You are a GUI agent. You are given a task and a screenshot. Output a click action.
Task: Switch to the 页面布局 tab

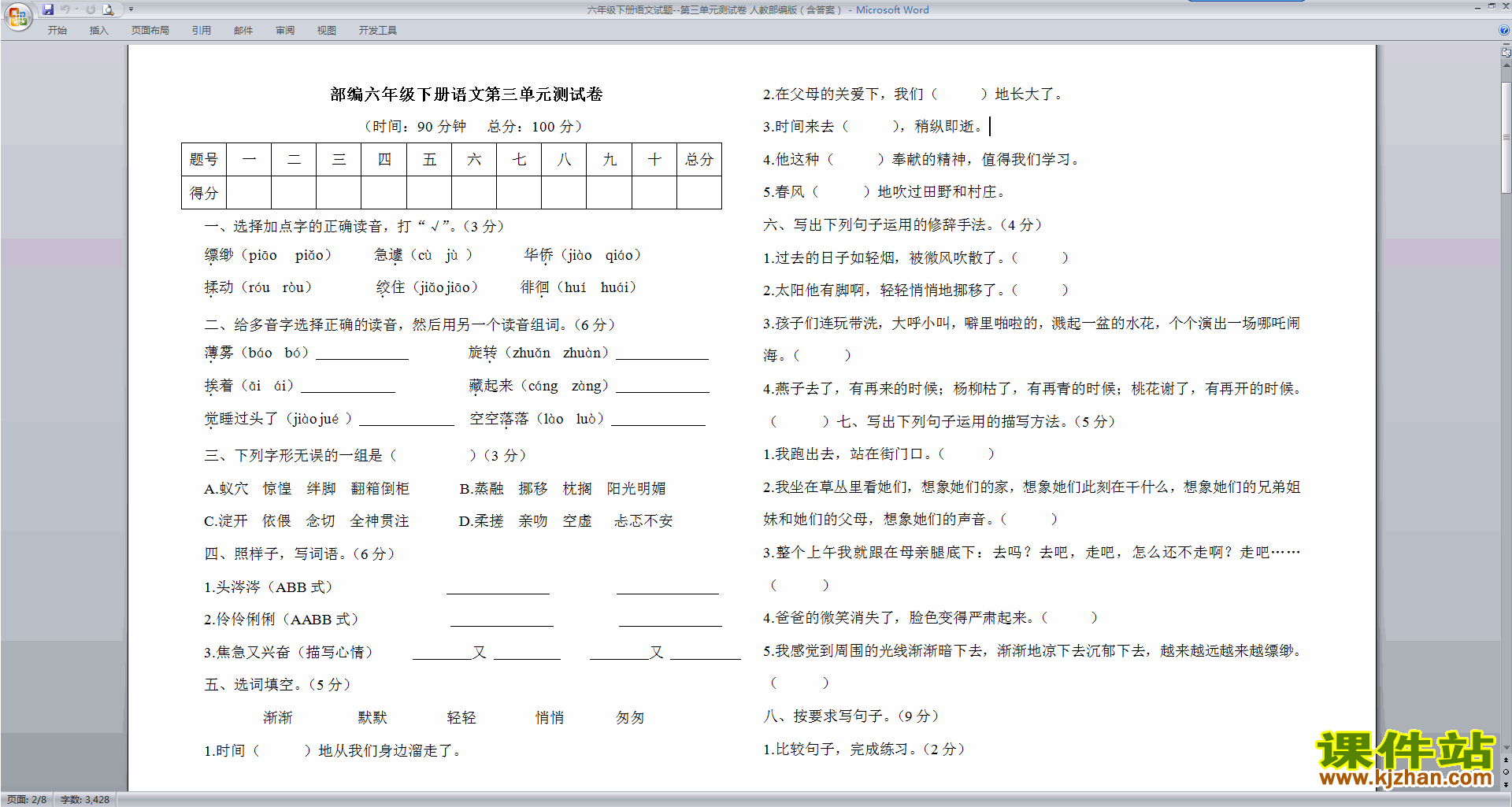tap(150, 30)
